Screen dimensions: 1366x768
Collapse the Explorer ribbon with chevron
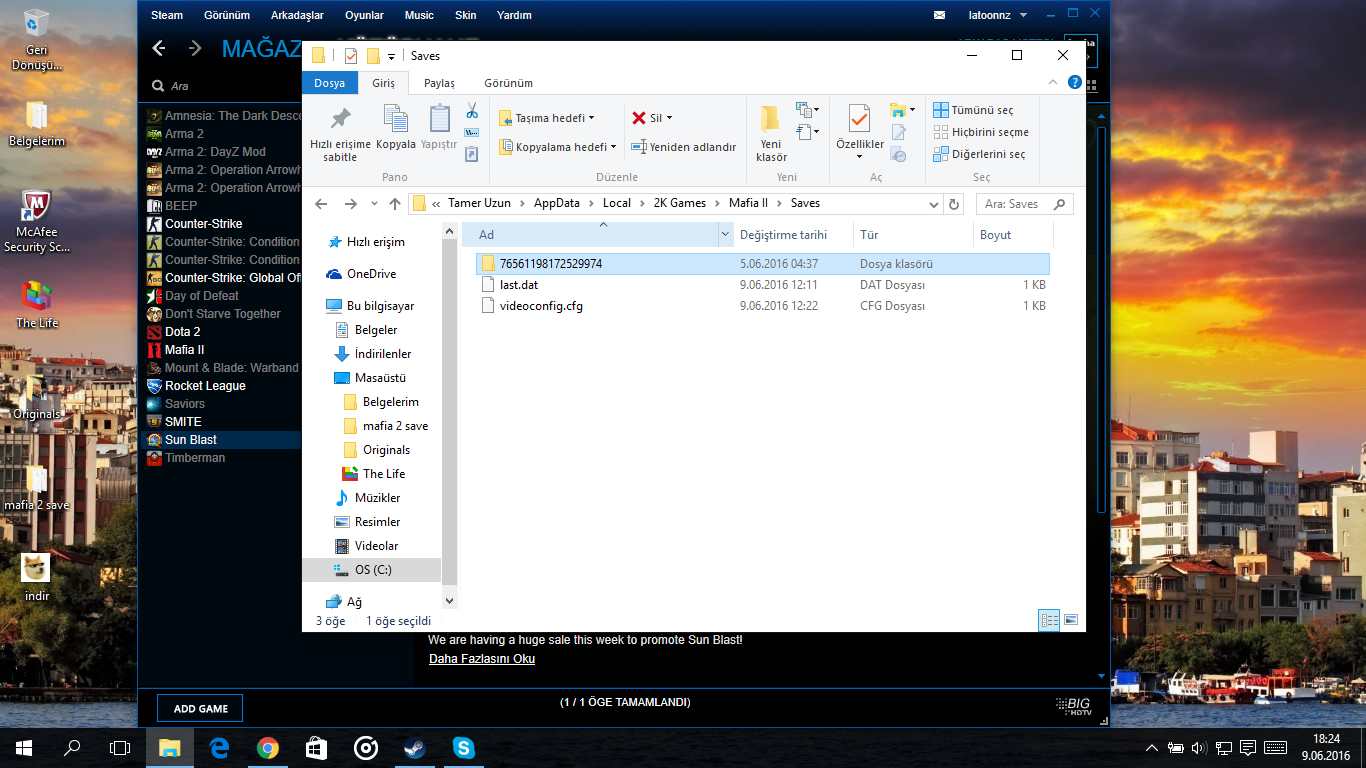(1053, 82)
